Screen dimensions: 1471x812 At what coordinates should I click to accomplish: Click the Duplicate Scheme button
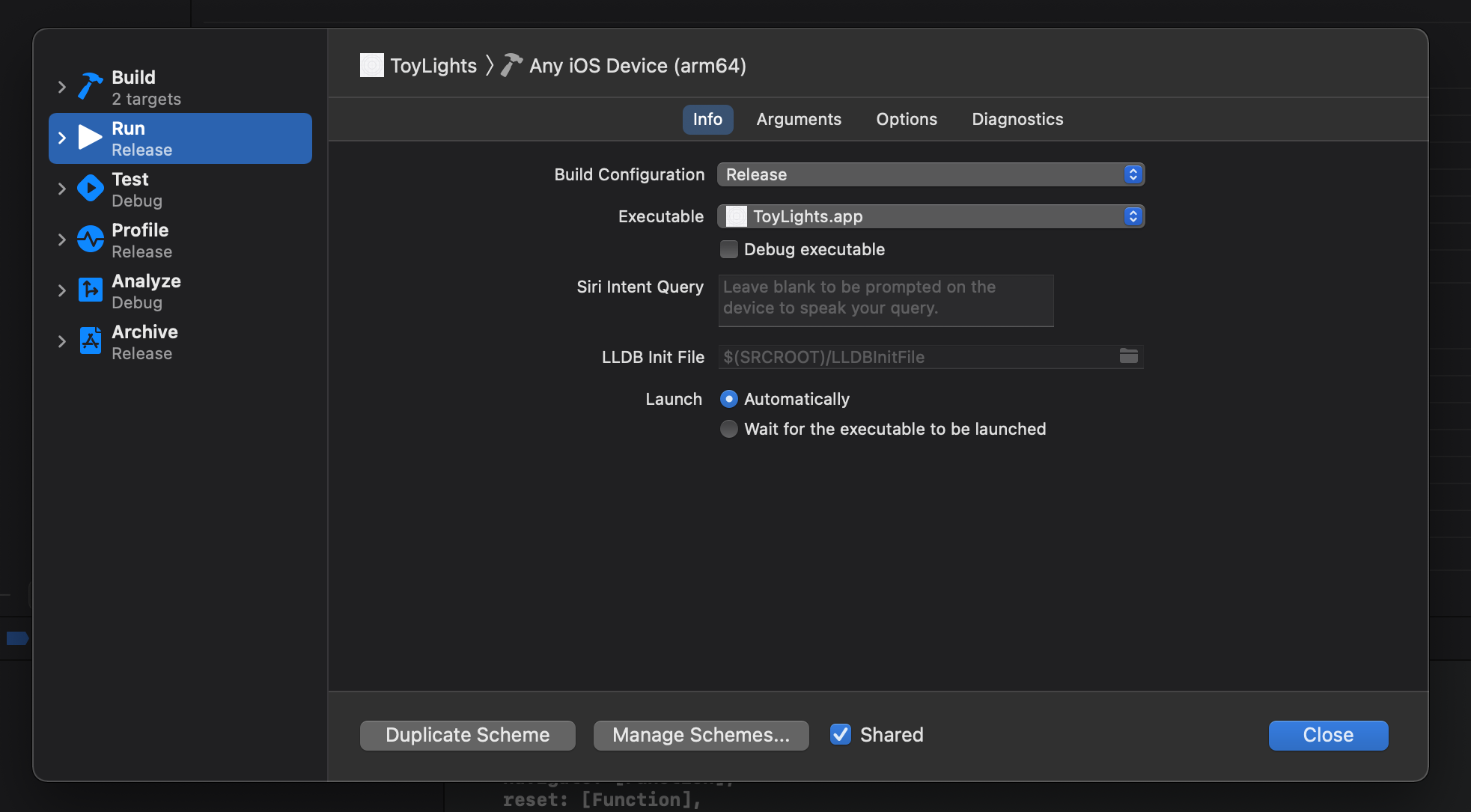[x=467, y=735]
